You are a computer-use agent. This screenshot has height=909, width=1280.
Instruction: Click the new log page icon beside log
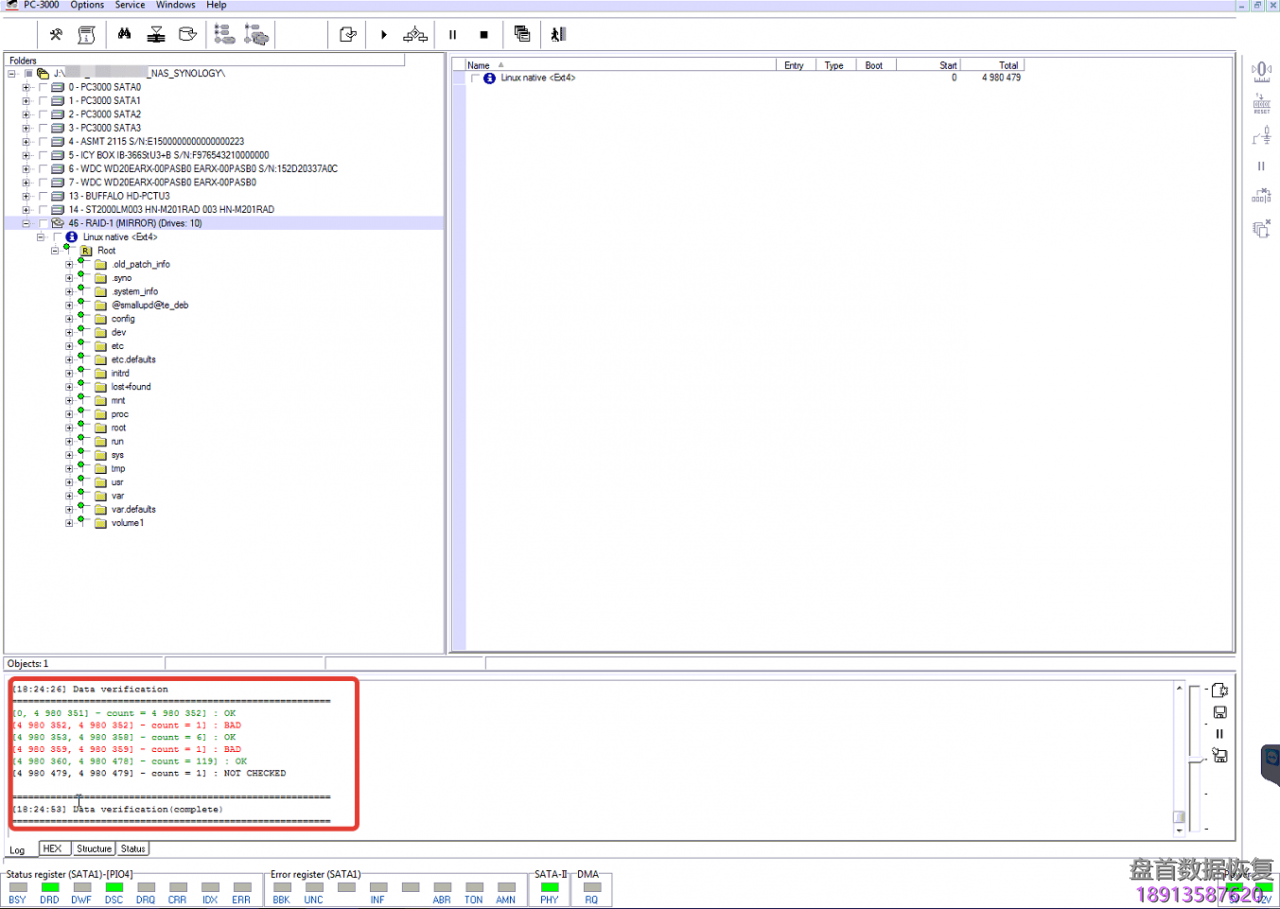click(x=1219, y=690)
